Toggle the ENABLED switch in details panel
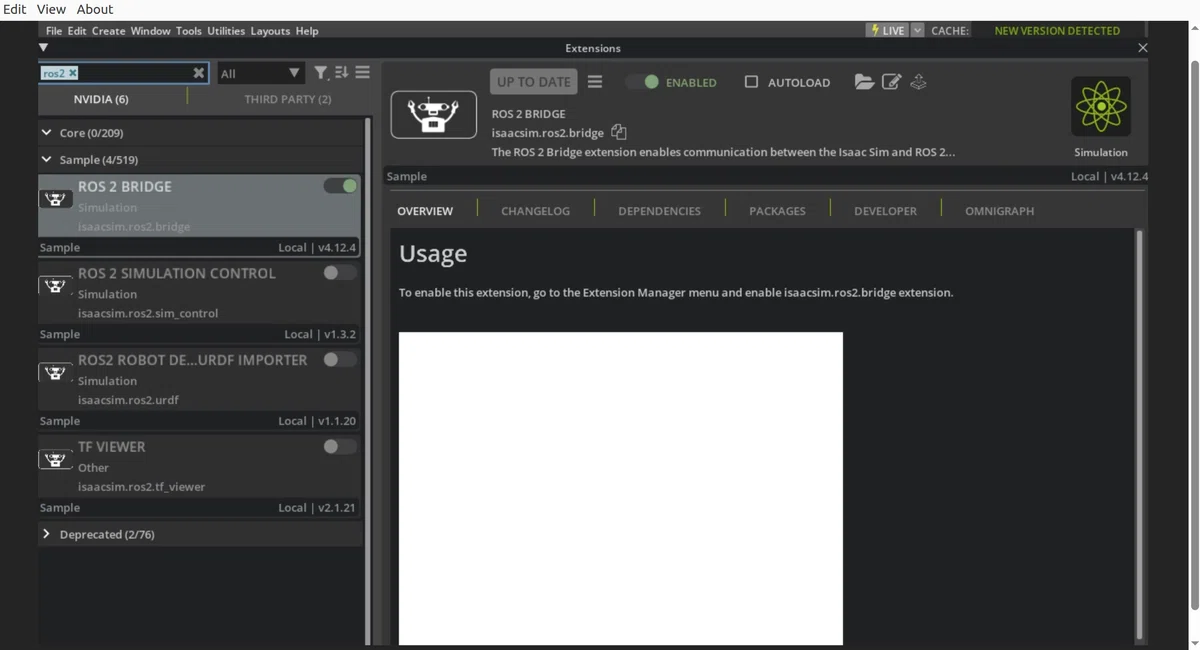Image resolution: width=1200 pixels, height=650 pixels. click(x=643, y=82)
